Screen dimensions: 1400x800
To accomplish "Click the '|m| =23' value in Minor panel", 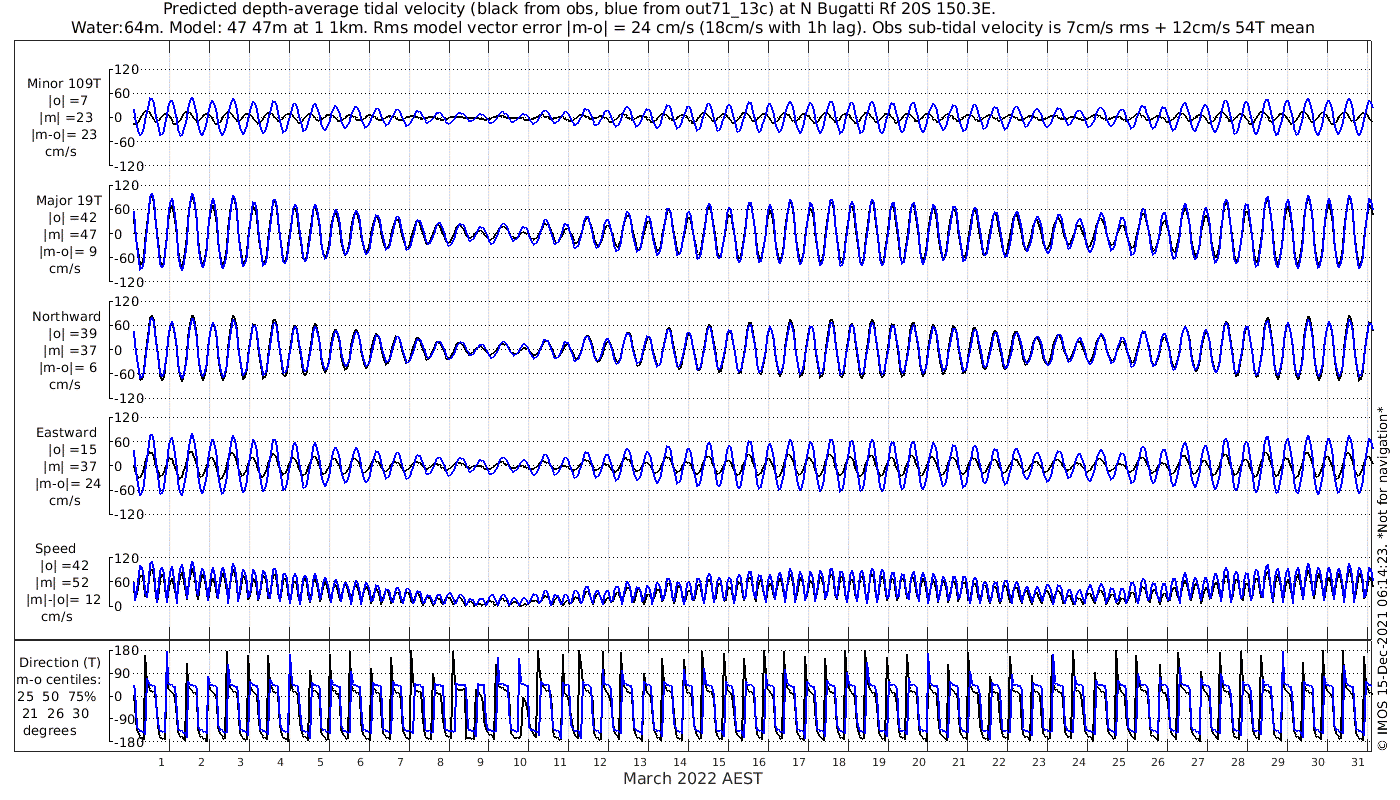I will (69, 118).
